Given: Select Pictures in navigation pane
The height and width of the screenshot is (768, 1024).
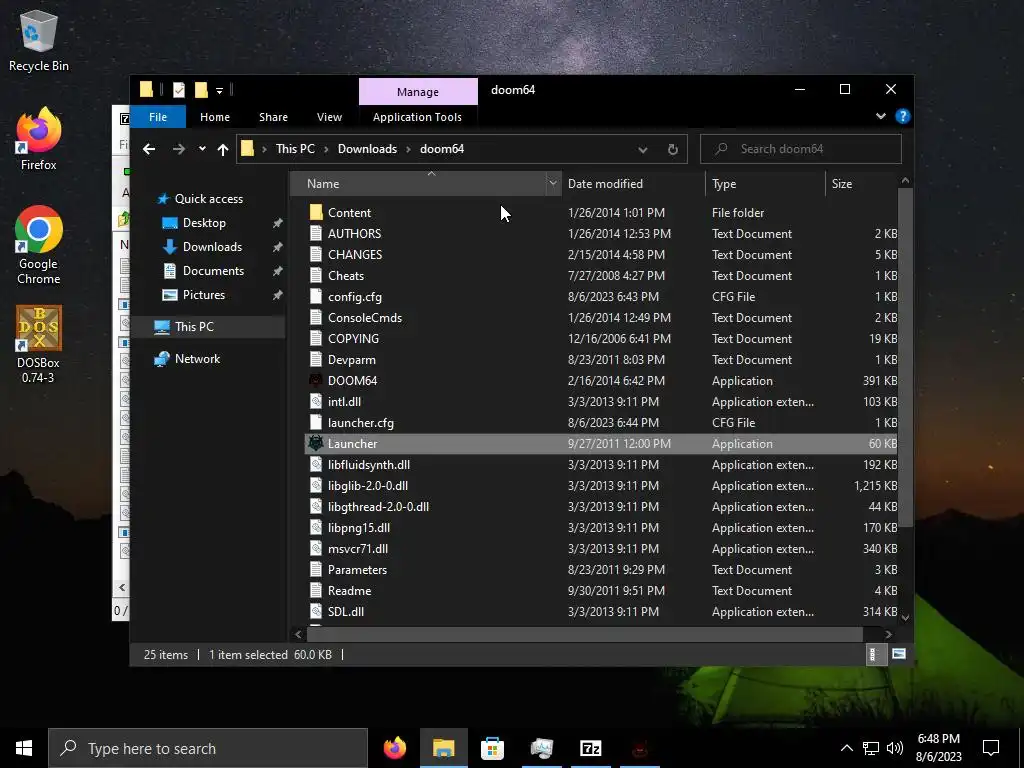Looking at the screenshot, I should [204, 295].
